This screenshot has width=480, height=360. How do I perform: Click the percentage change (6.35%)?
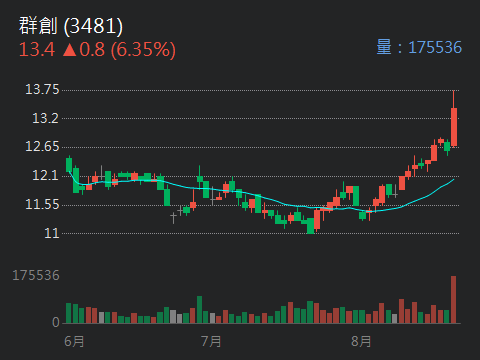click(143, 50)
